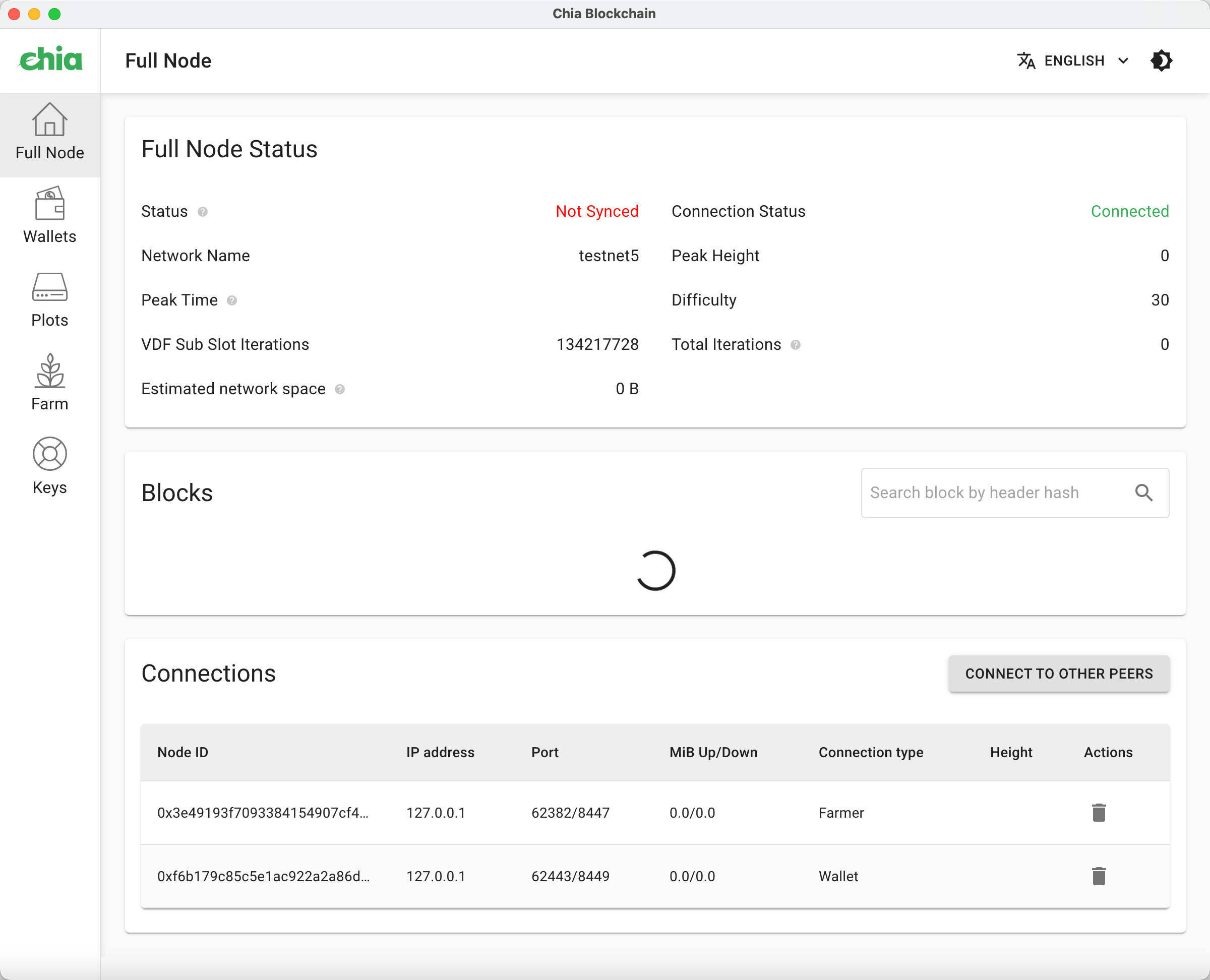
Task: Click the testnet5 network name value
Action: point(609,256)
